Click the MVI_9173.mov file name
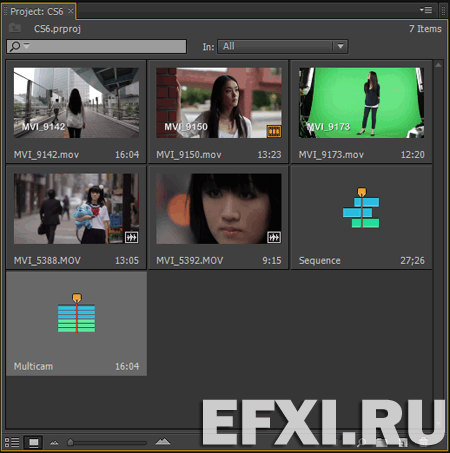 331,155
